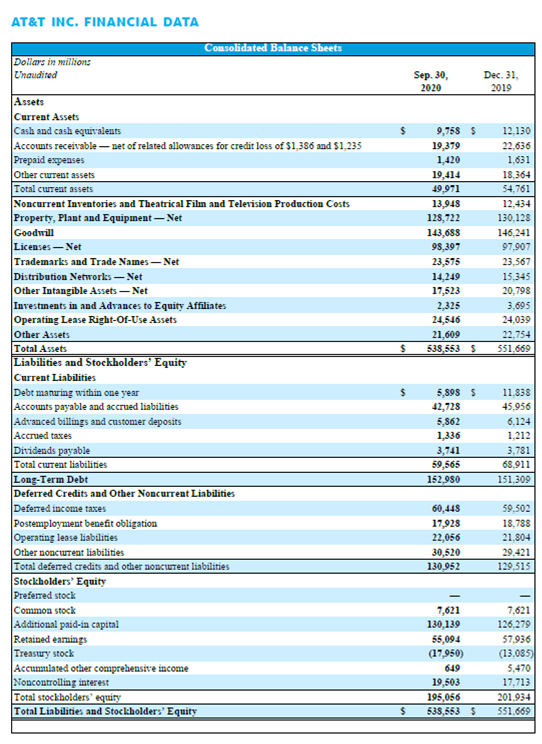Image resolution: width=542 pixels, height=744 pixels.
Task: Select the 'Total current assets' label
Action: (x=53, y=189)
